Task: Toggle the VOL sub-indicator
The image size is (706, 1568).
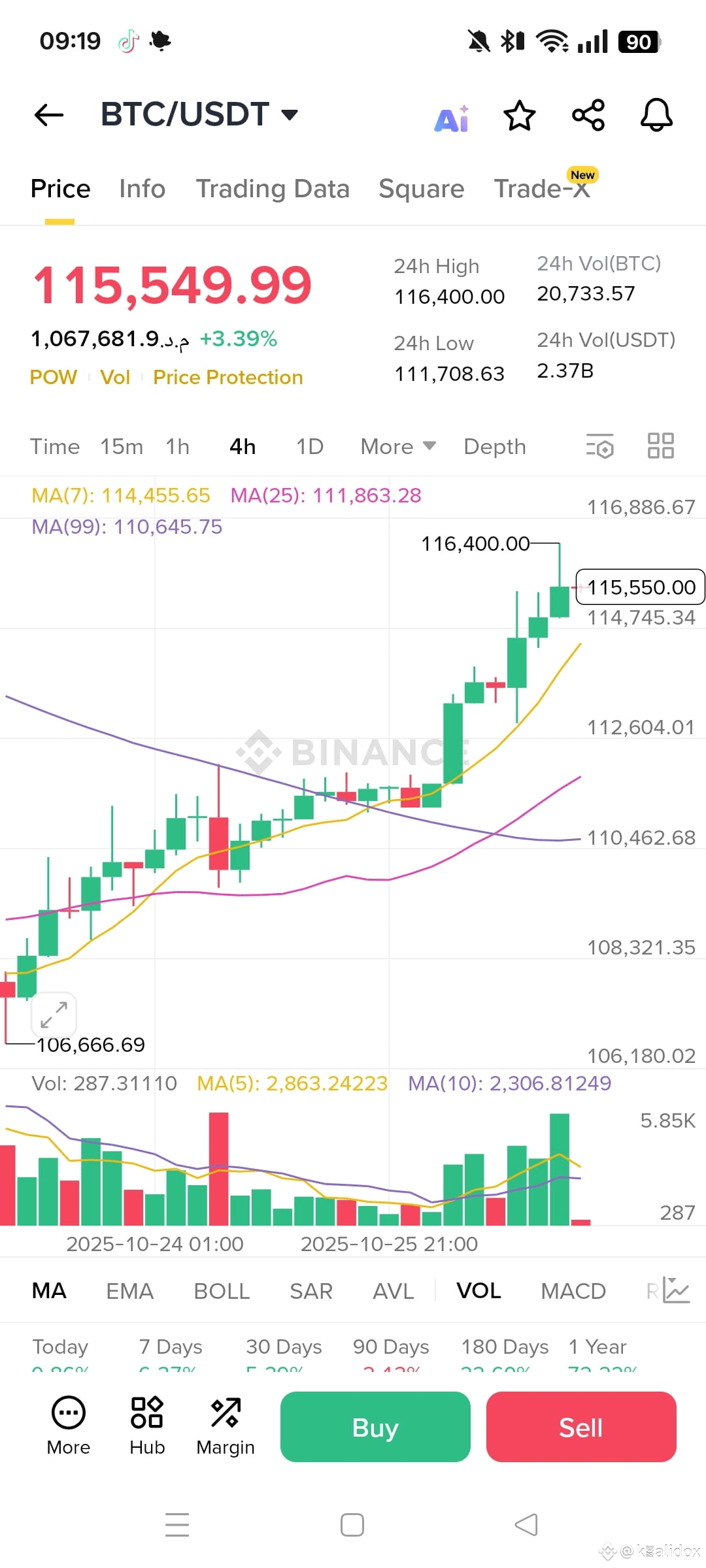Action: click(x=479, y=1290)
